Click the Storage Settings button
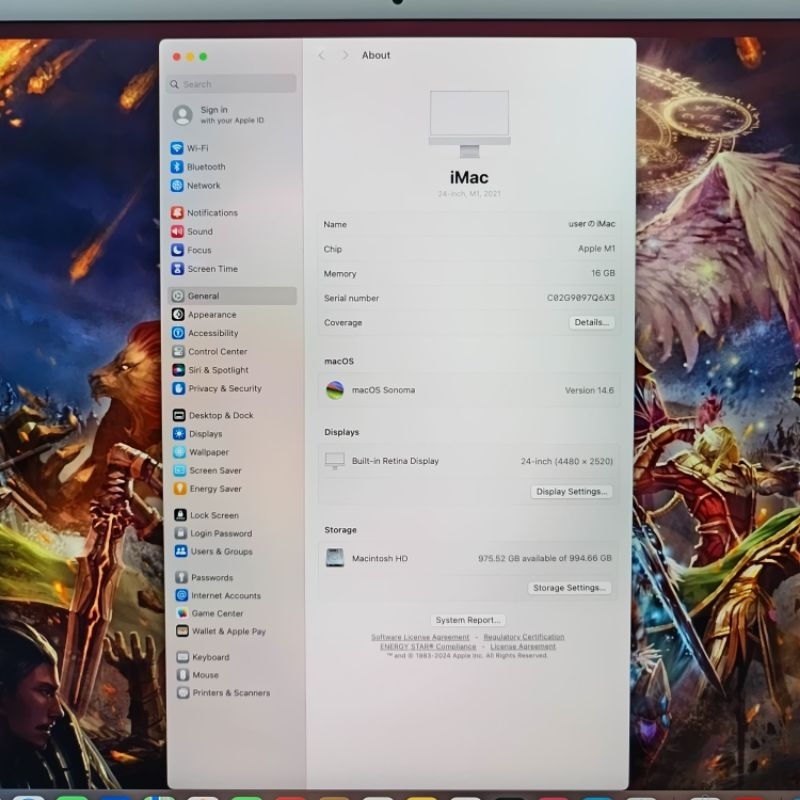800x800 pixels. (x=569, y=588)
